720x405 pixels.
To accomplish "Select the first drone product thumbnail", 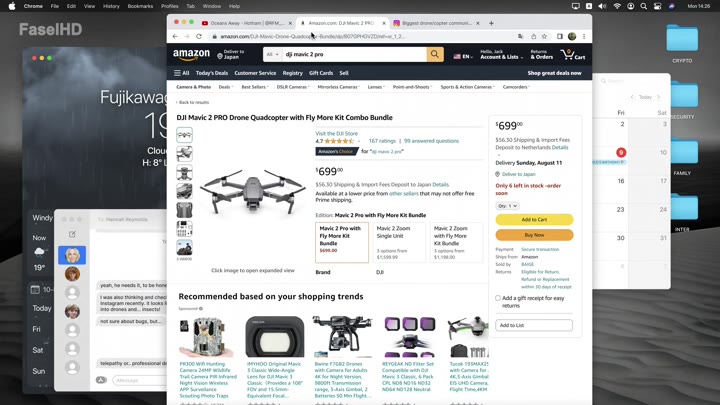I will click(184, 135).
